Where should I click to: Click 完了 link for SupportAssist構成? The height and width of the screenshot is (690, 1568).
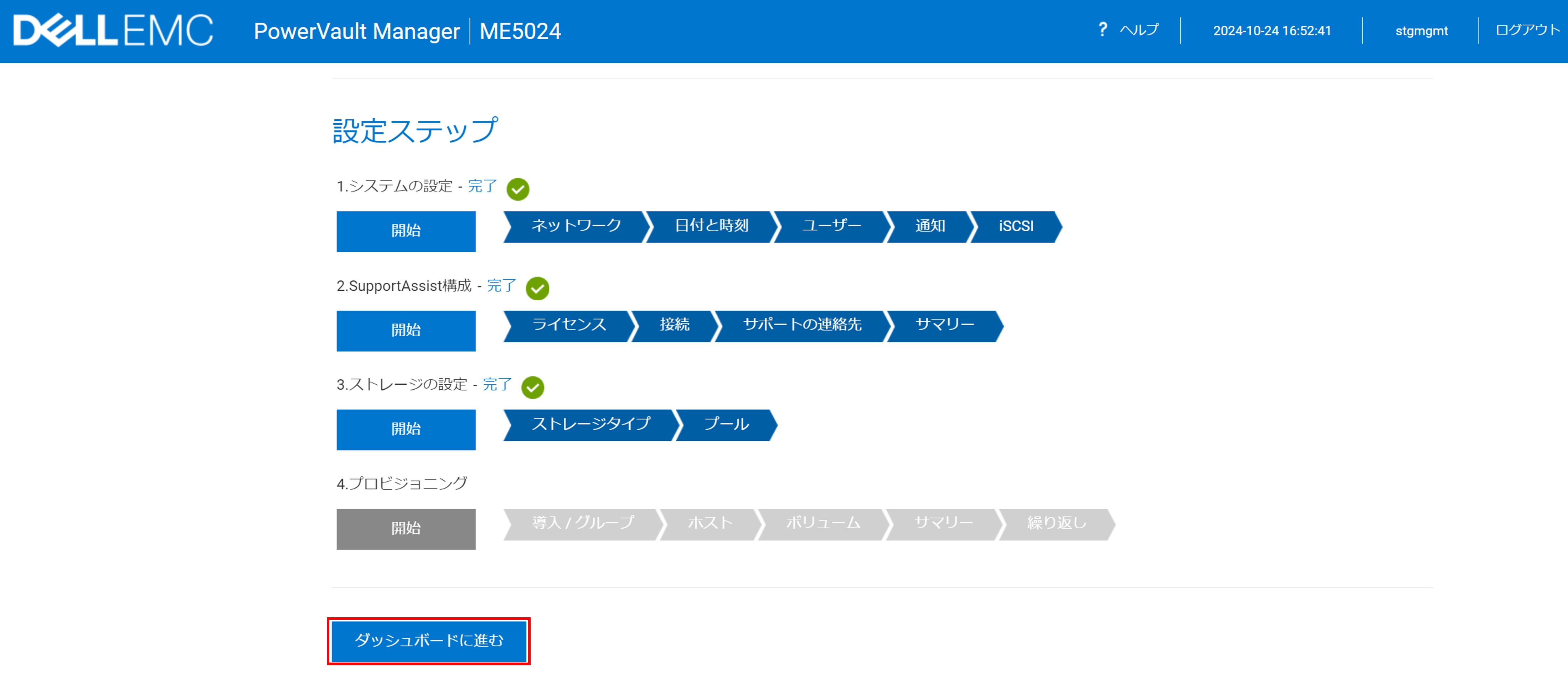coord(501,285)
